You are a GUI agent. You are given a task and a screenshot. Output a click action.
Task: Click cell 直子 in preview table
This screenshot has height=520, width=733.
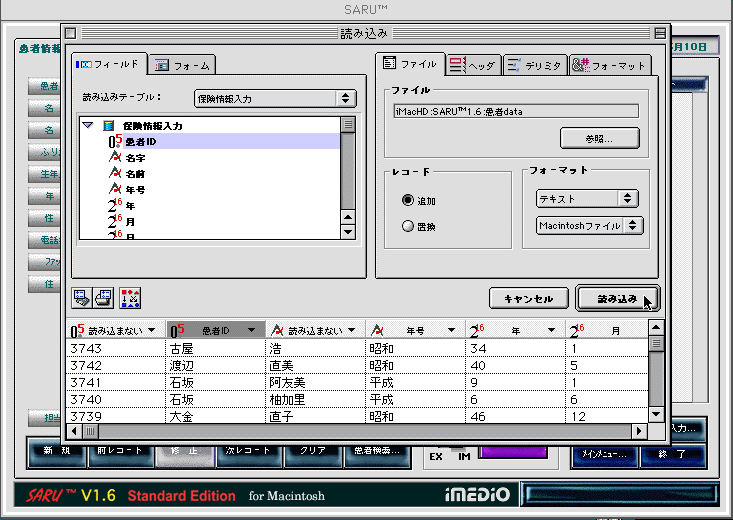point(316,416)
